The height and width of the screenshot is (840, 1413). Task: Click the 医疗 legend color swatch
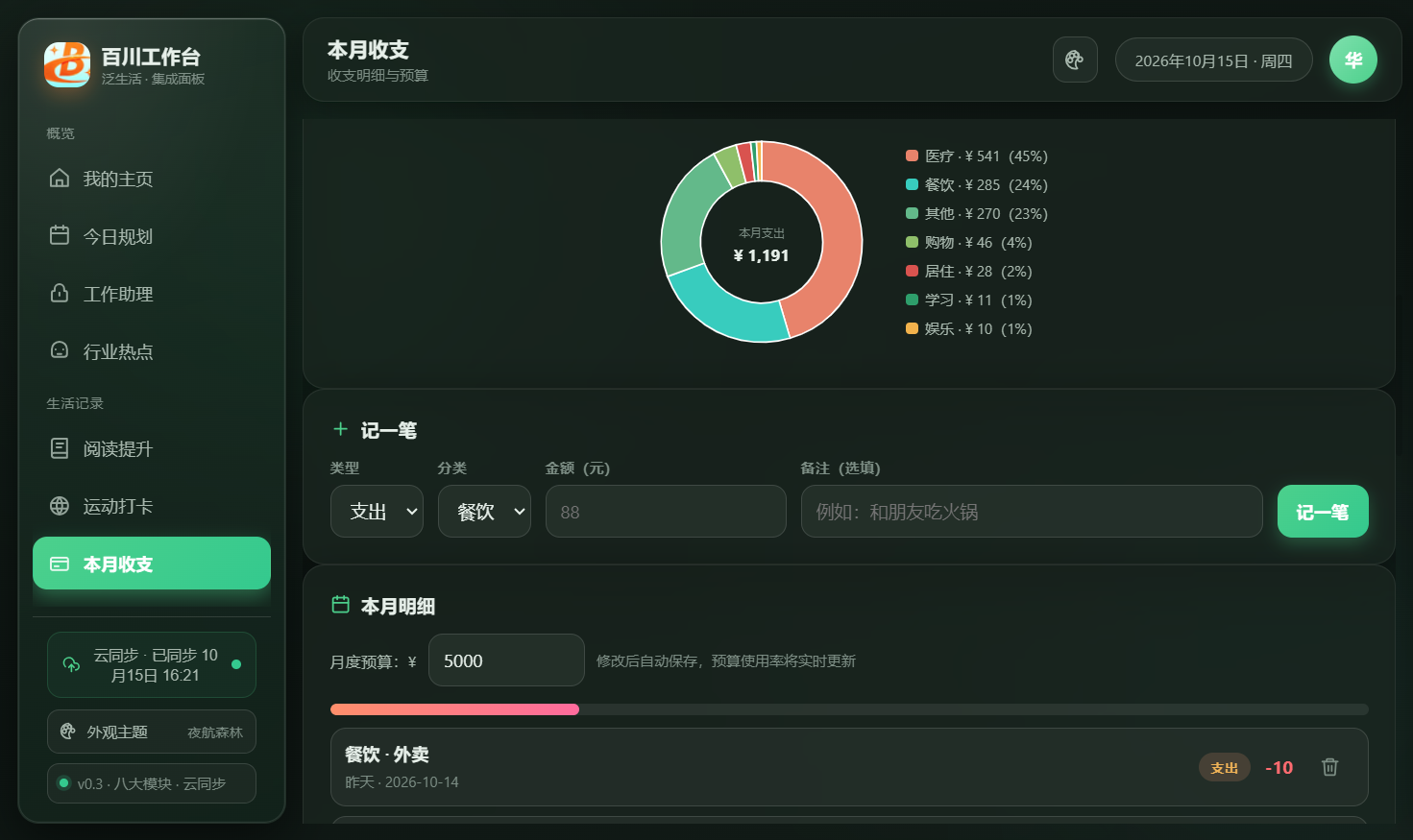[912, 156]
